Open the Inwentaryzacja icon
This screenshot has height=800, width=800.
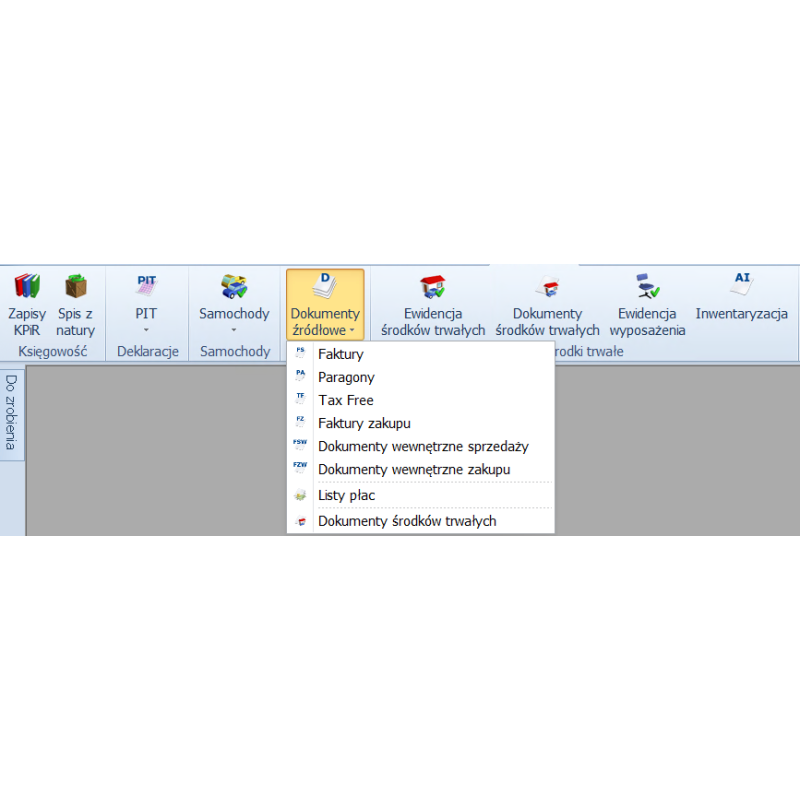741,286
